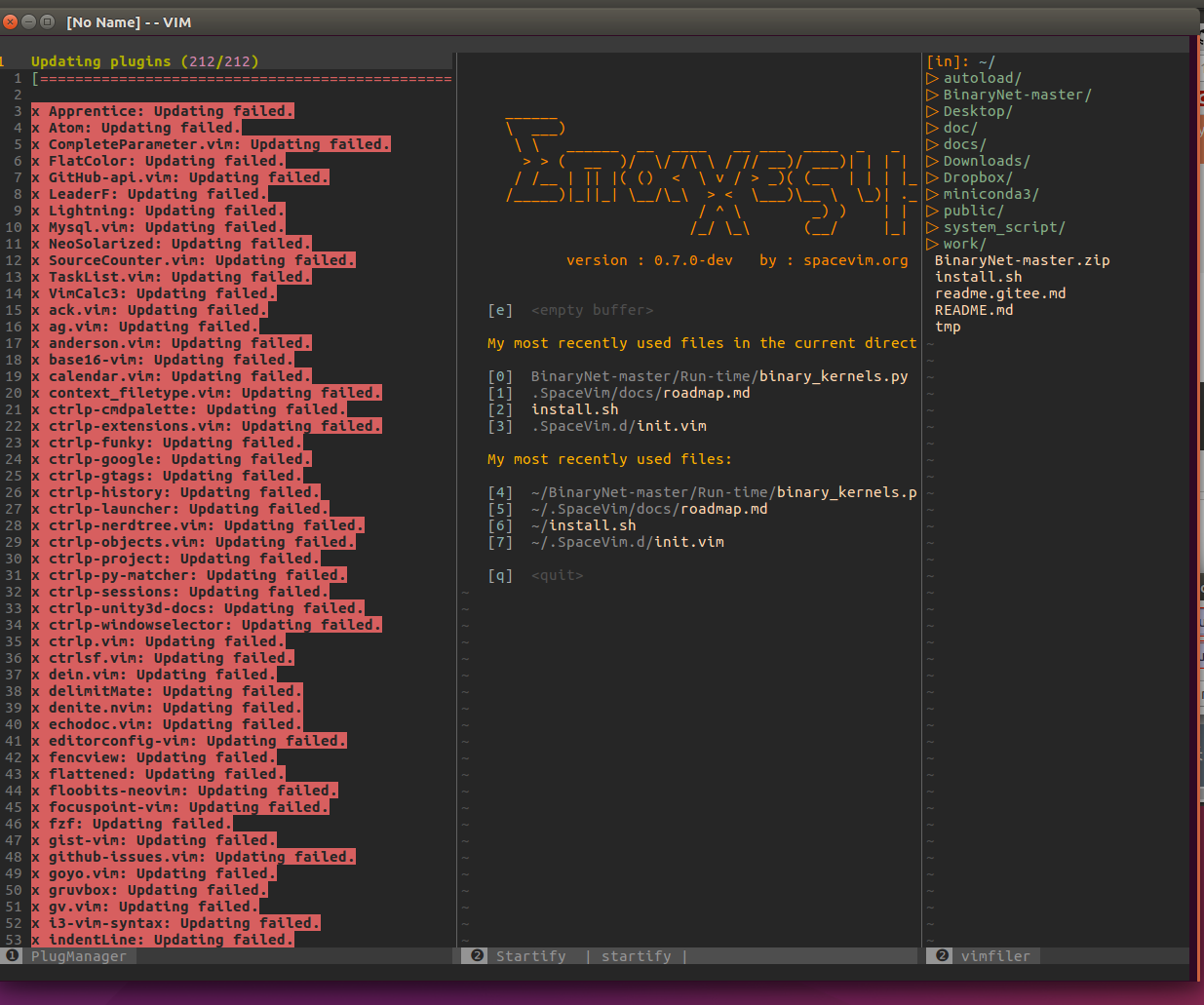The image size is (1204, 1005).
Task: Click vimfiler window number badge
Action: [x=943, y=956]
